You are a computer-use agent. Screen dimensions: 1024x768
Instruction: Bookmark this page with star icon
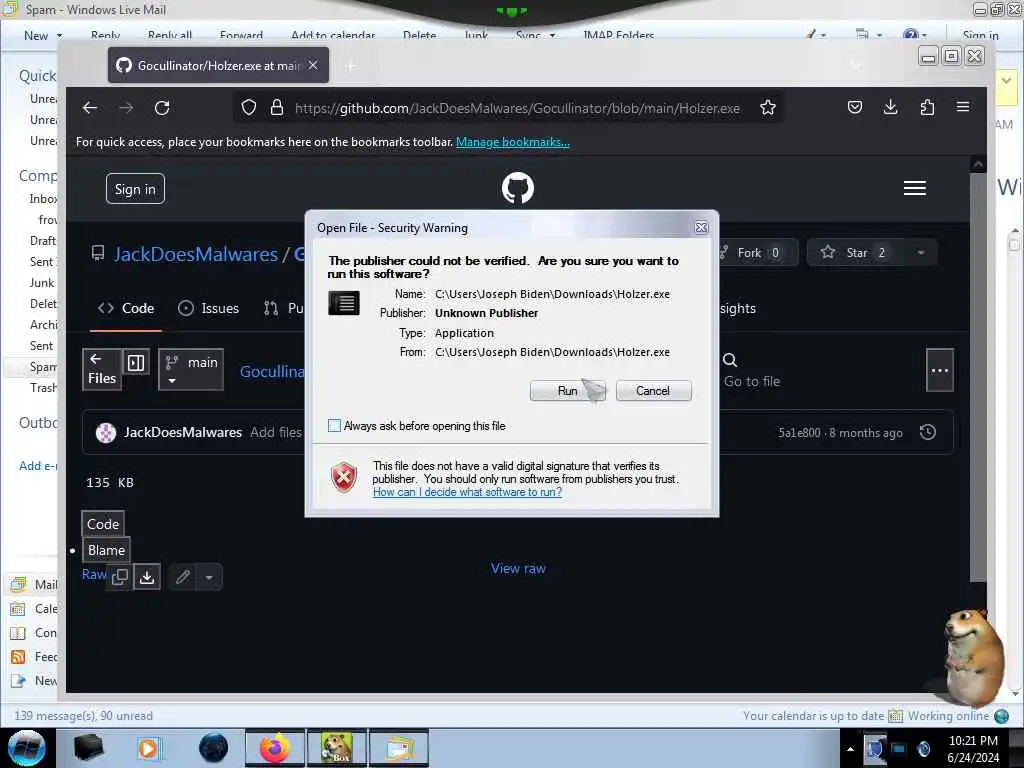pyautogui.click(x=768, y=108)
